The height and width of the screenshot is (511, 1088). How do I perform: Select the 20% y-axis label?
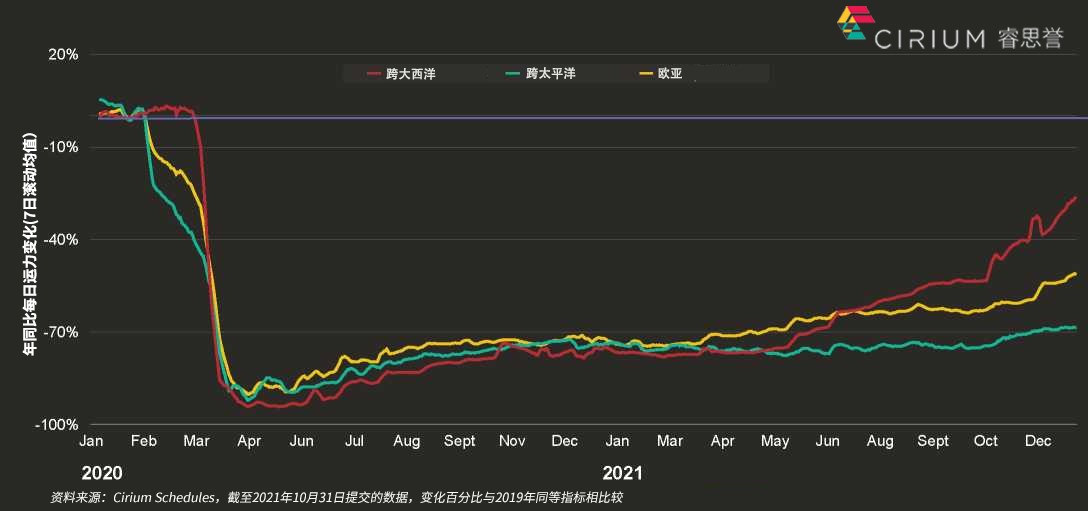(x=64, y=55)
